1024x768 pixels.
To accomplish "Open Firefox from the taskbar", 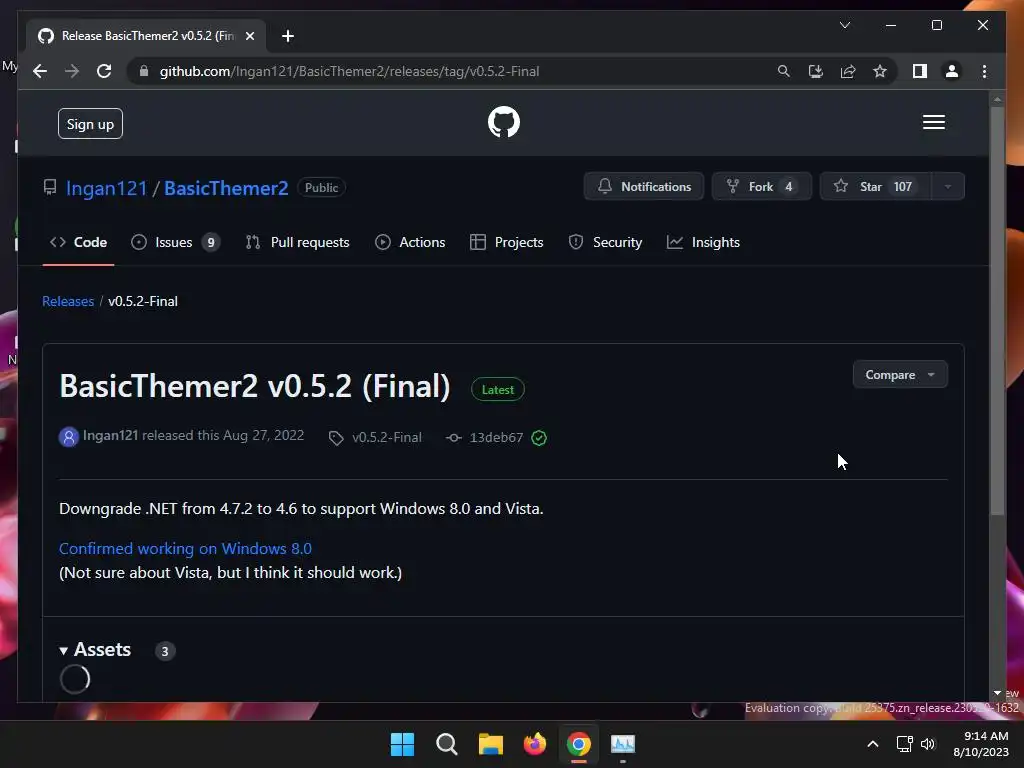I will (535, 744).
